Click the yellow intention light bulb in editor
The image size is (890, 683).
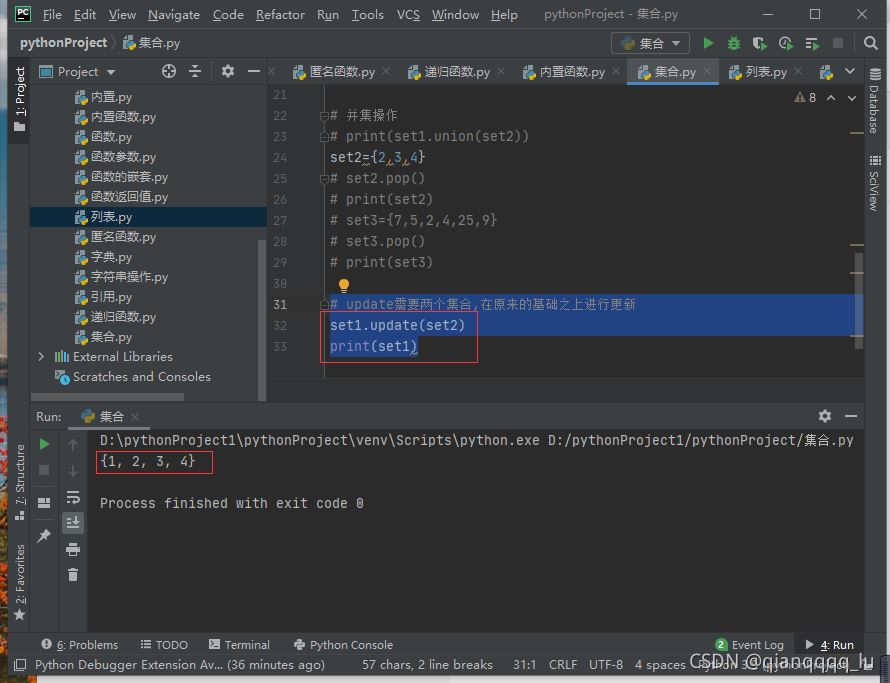(344, 285)
